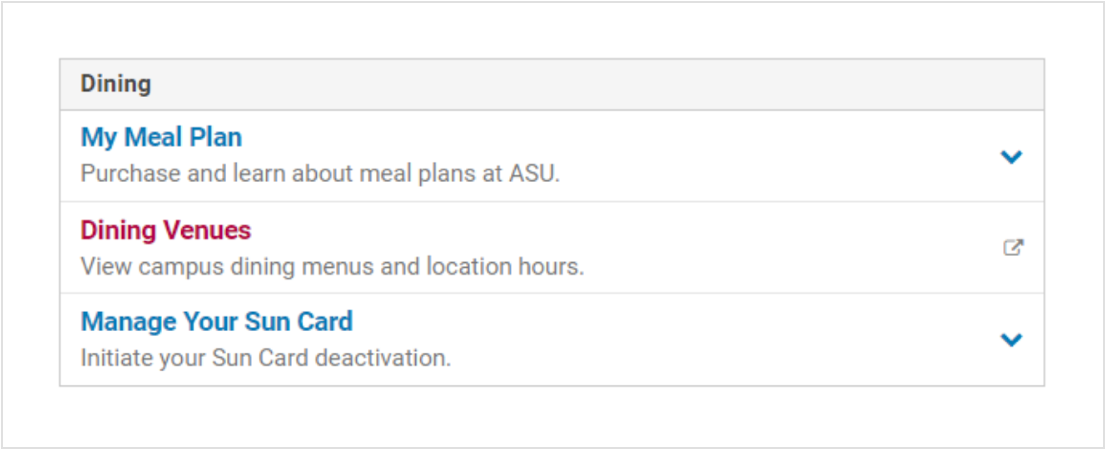The image size is (1106, 450).
Task: Expand the Manage Your Sun Card chevron
Action: [1011, 340]
